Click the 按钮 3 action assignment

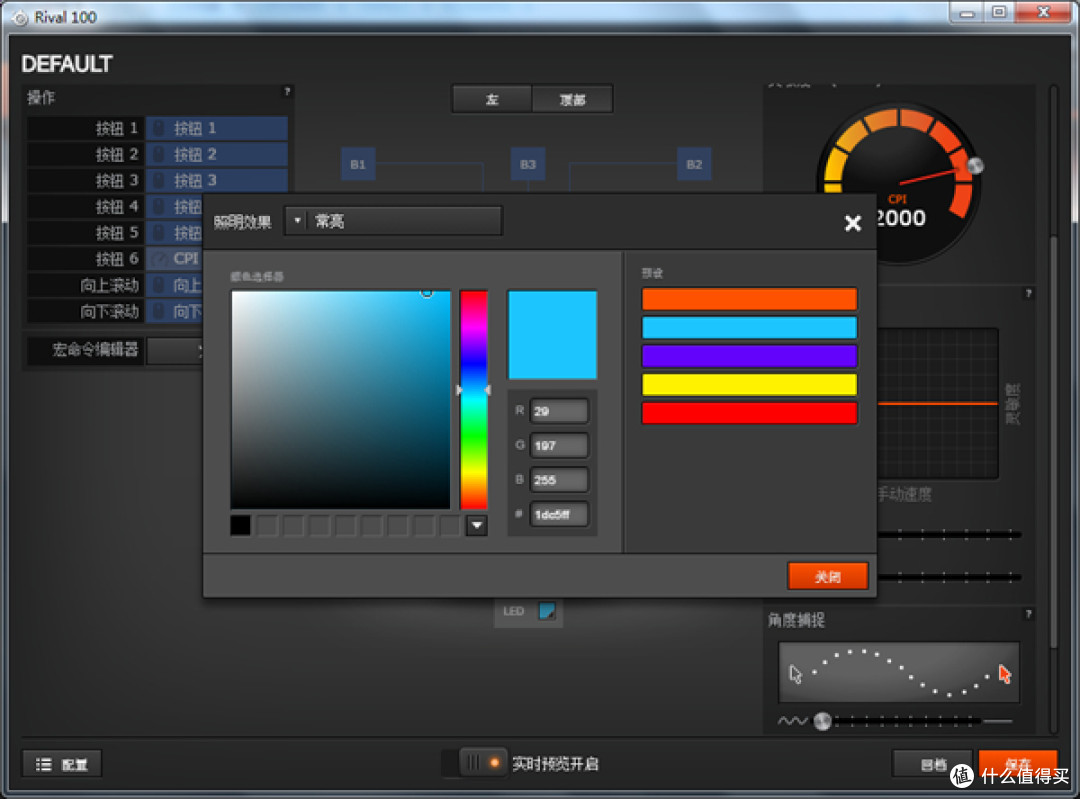click(217, 180)
